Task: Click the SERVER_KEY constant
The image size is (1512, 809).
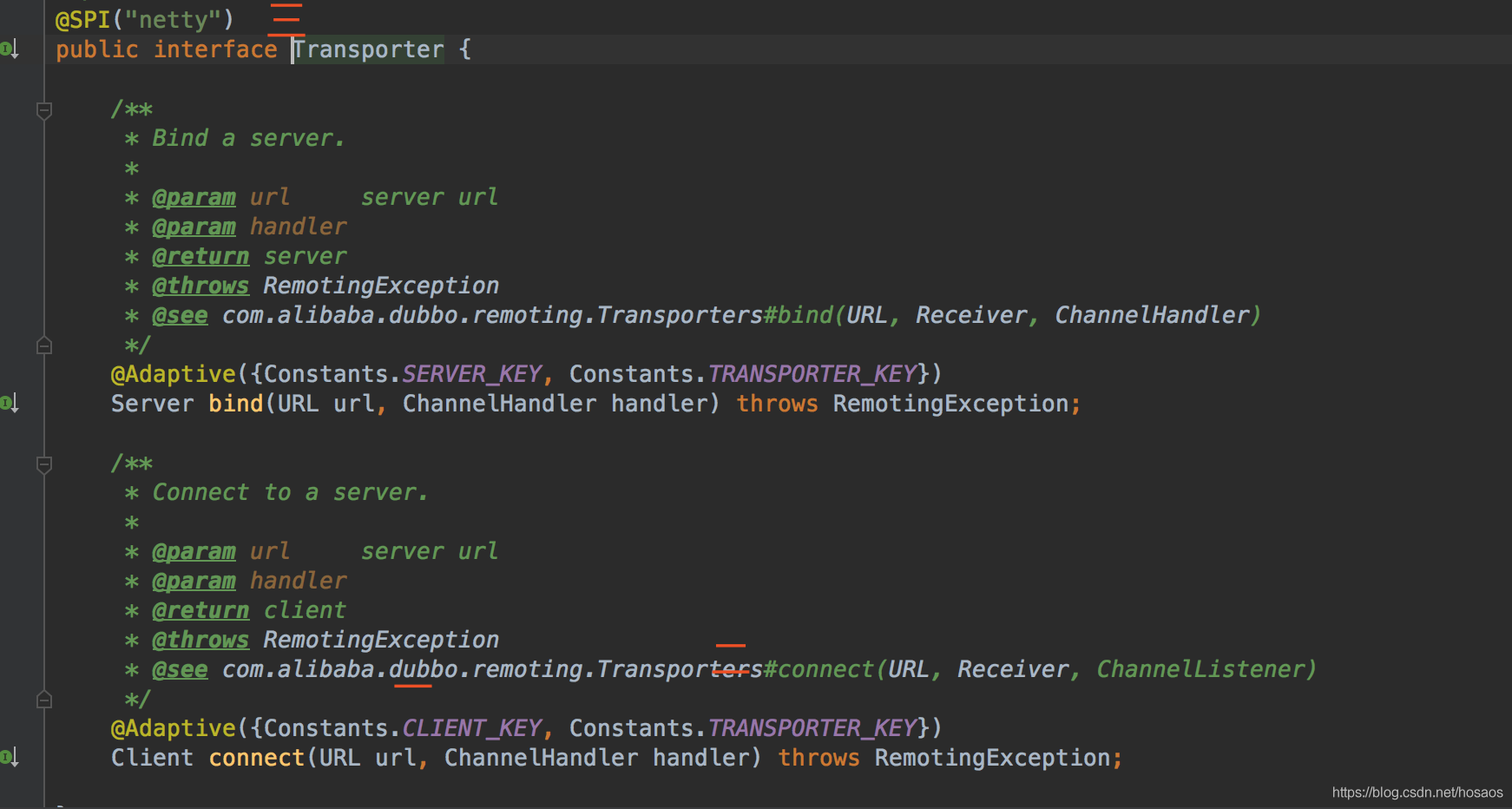Action: pyautogui.click(x=471, y=374)
